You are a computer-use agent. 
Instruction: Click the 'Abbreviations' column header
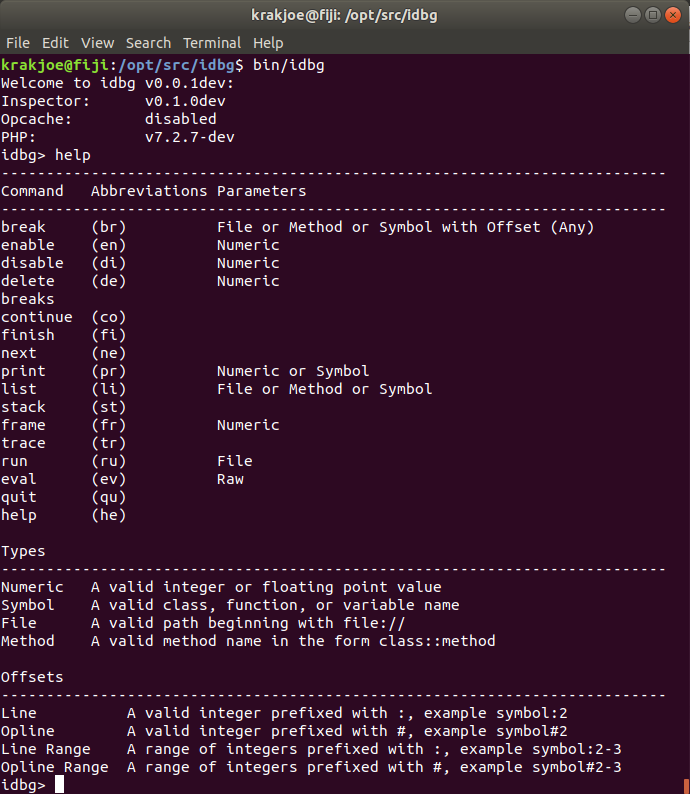pos(149,191)
